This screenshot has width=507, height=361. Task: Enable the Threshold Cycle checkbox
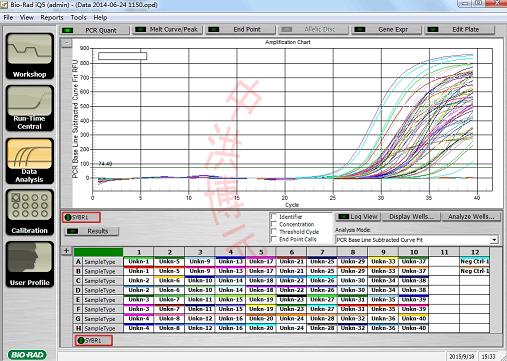coord(274,231)
